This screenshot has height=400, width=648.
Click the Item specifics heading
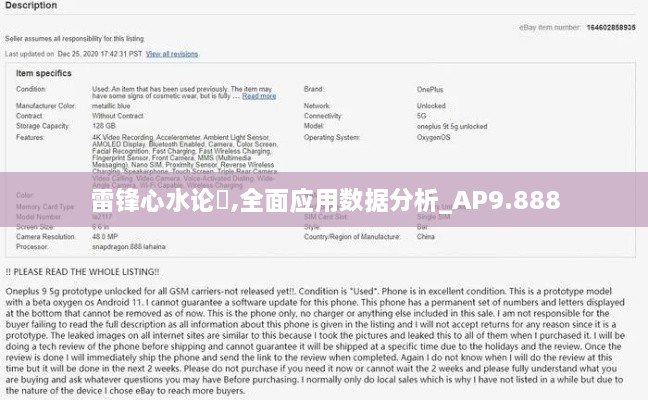click(43, 73)
